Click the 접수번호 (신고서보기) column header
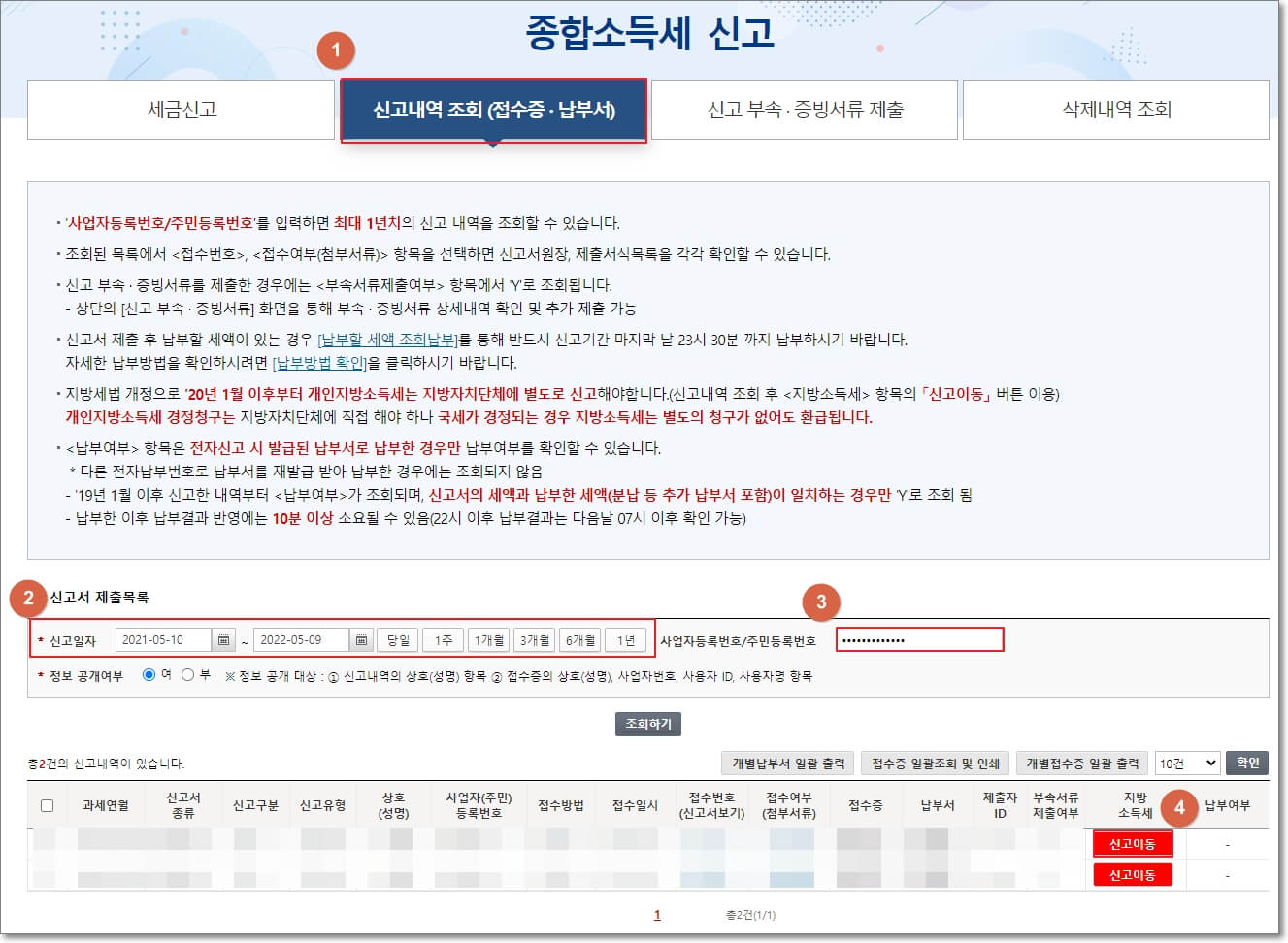 click(x=711, y=805)
